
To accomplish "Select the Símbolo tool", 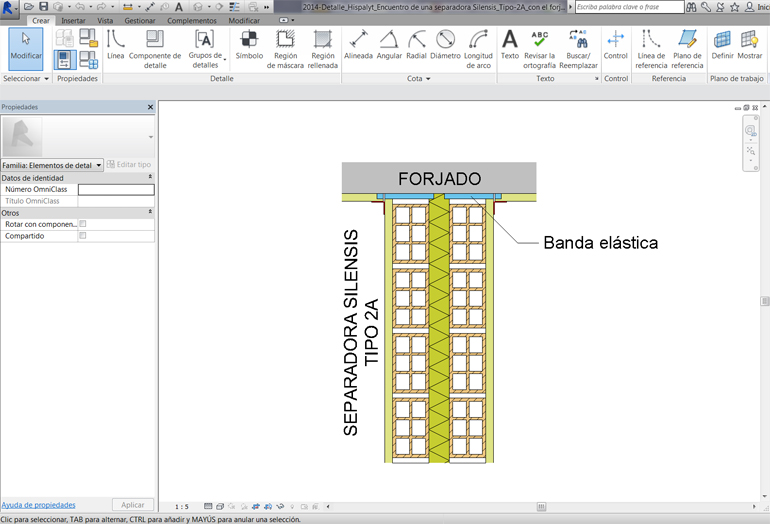I will [249, 46].
